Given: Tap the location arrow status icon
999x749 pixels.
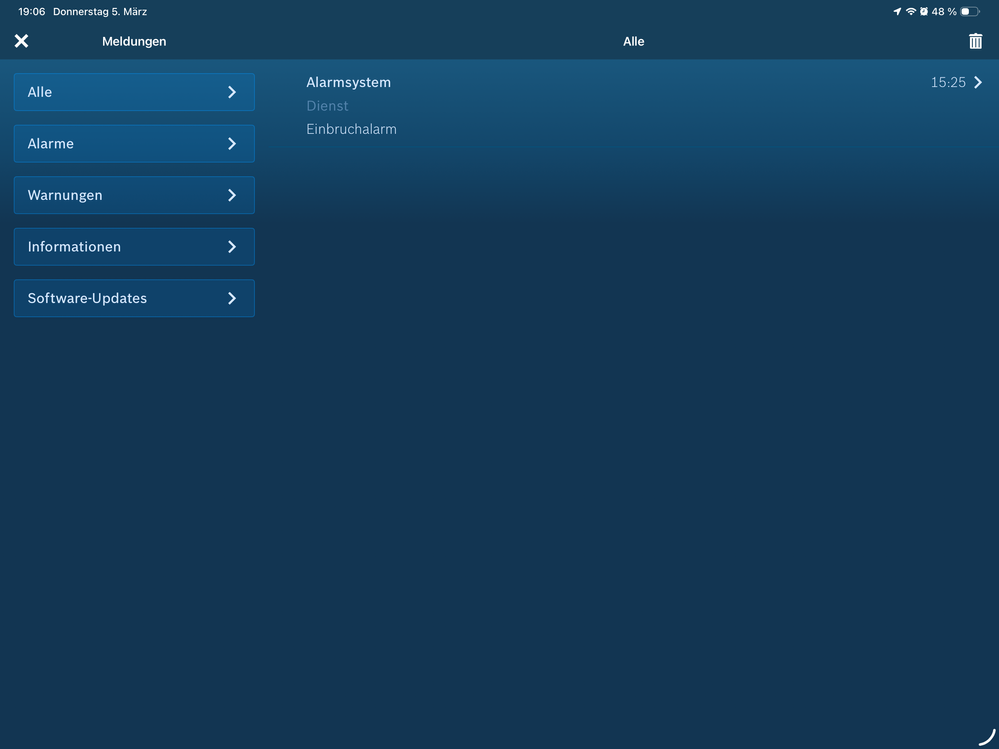Looking at the screenshot, I should click(x=897, y=11).
